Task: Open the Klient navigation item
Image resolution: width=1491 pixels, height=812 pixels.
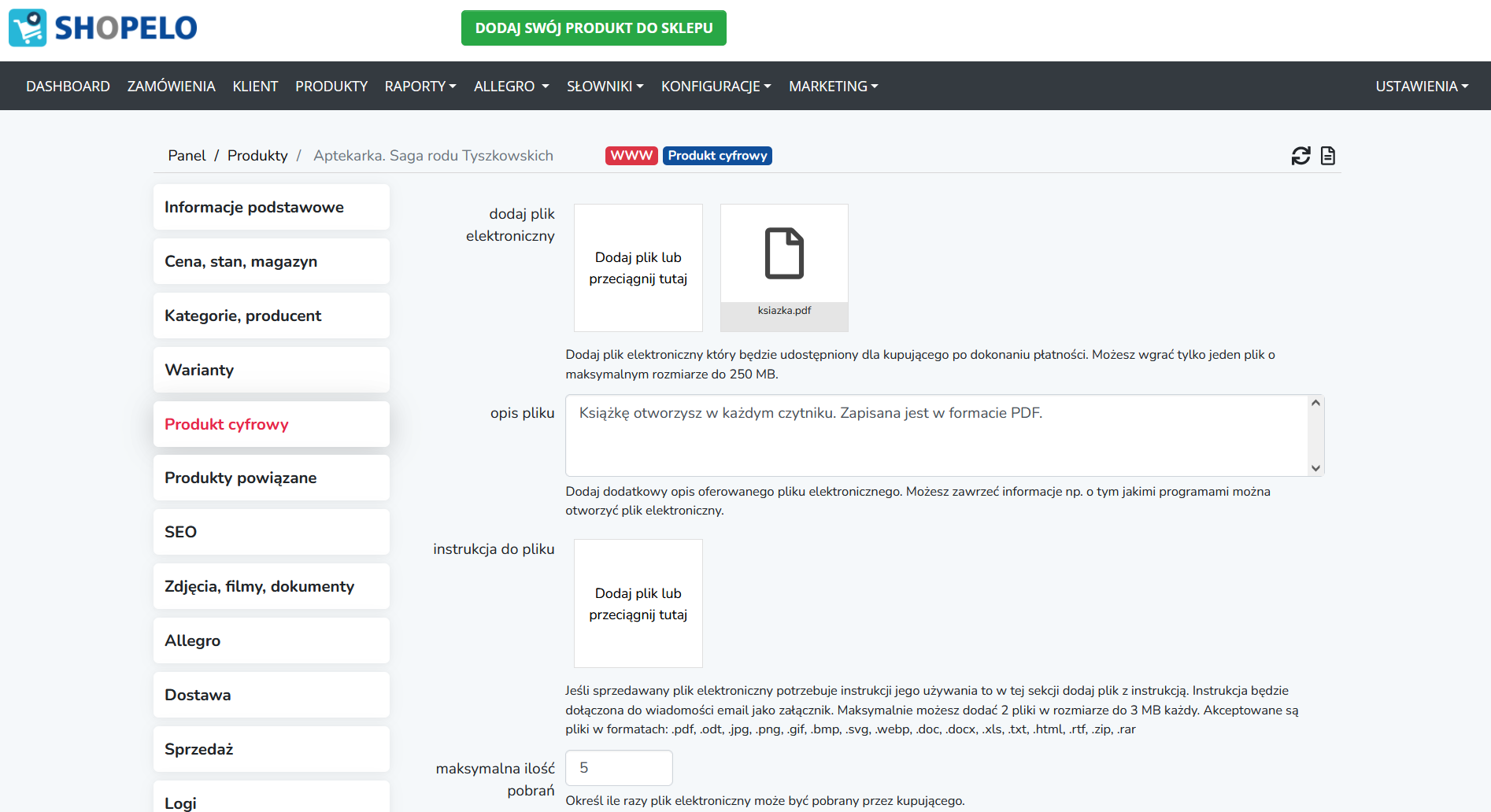Action: [x=255, y=87]
